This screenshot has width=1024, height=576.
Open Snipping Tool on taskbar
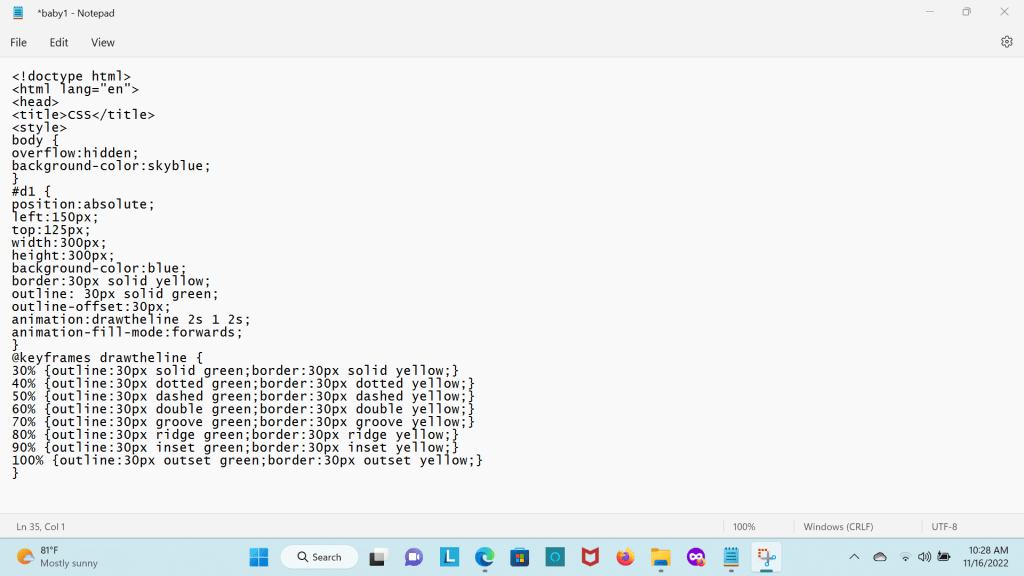pyautogui.click(x=767, y=557)
